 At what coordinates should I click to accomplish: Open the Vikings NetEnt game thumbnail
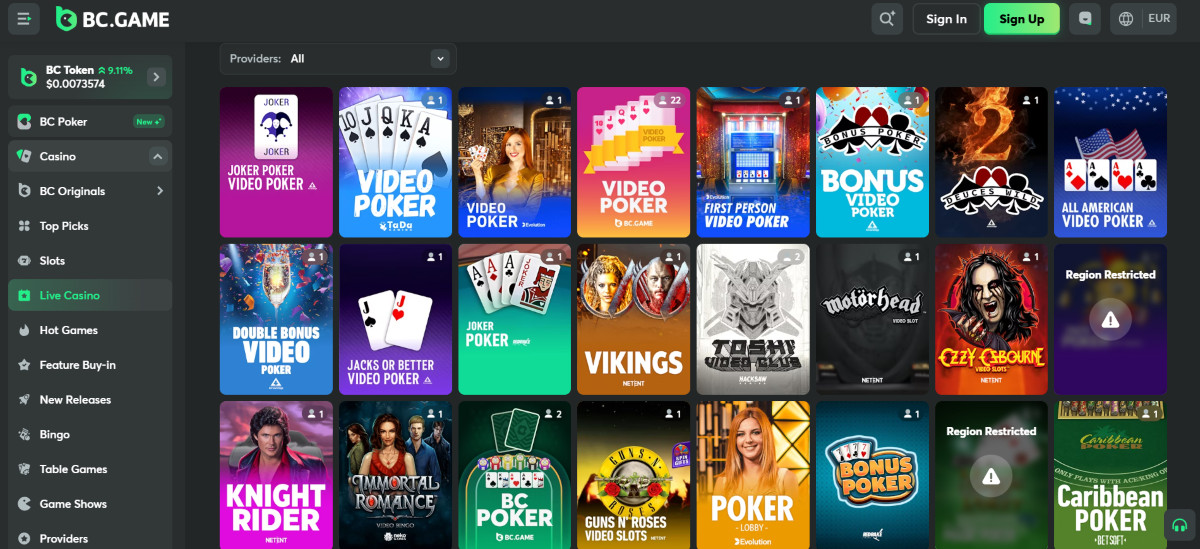pos(633,319)
